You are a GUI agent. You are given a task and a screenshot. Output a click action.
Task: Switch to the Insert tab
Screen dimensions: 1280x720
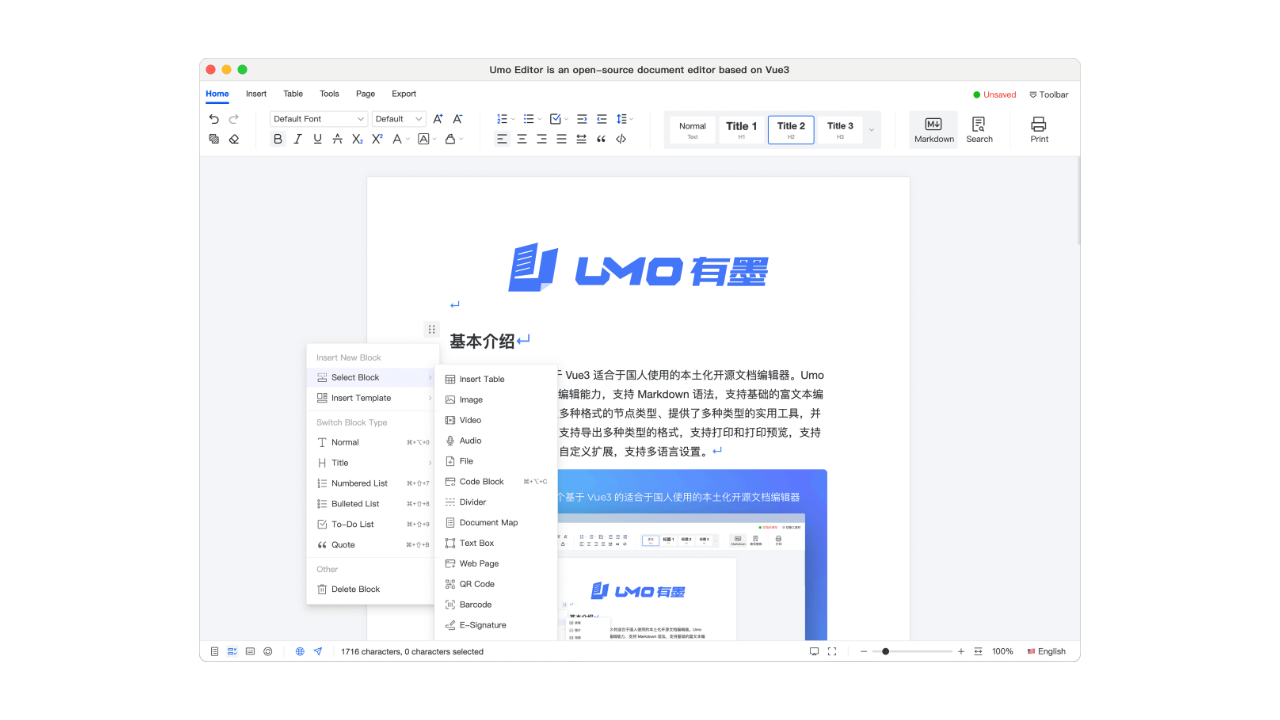256,93
